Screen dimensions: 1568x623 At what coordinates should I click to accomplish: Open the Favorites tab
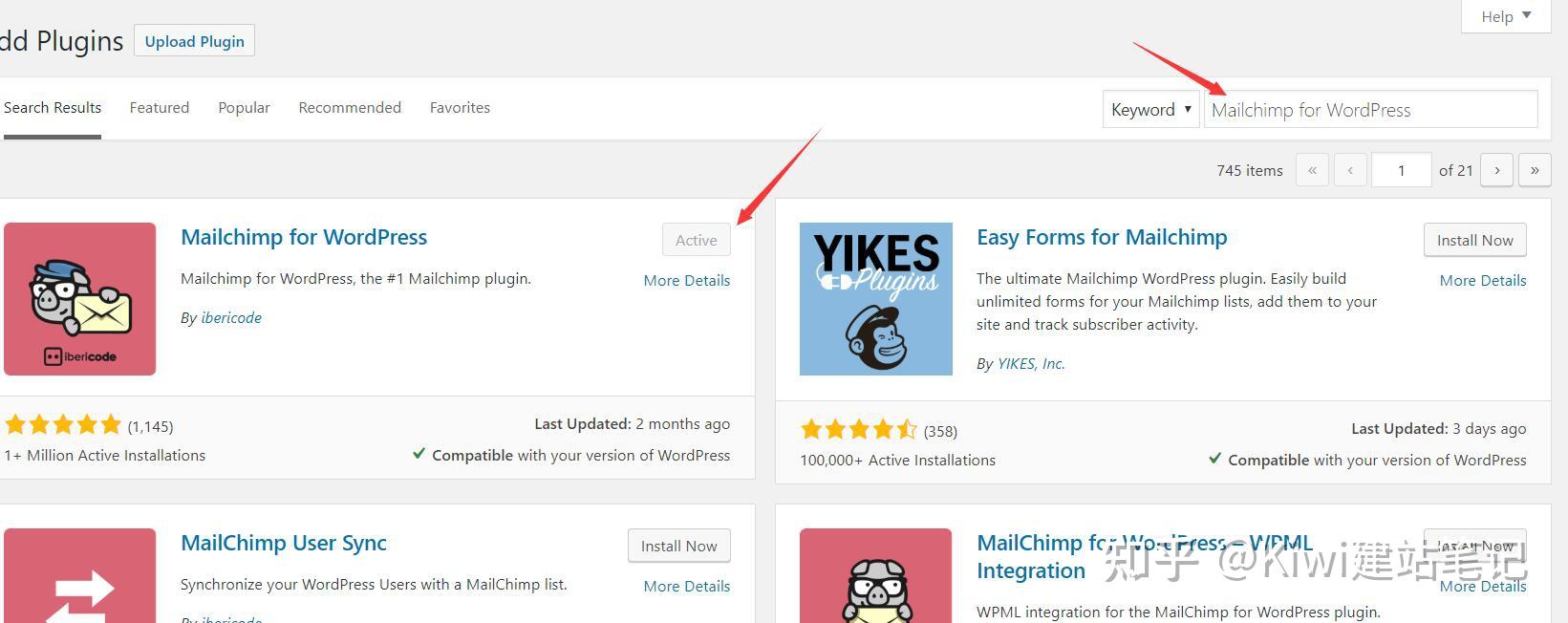tap(460, 107)
